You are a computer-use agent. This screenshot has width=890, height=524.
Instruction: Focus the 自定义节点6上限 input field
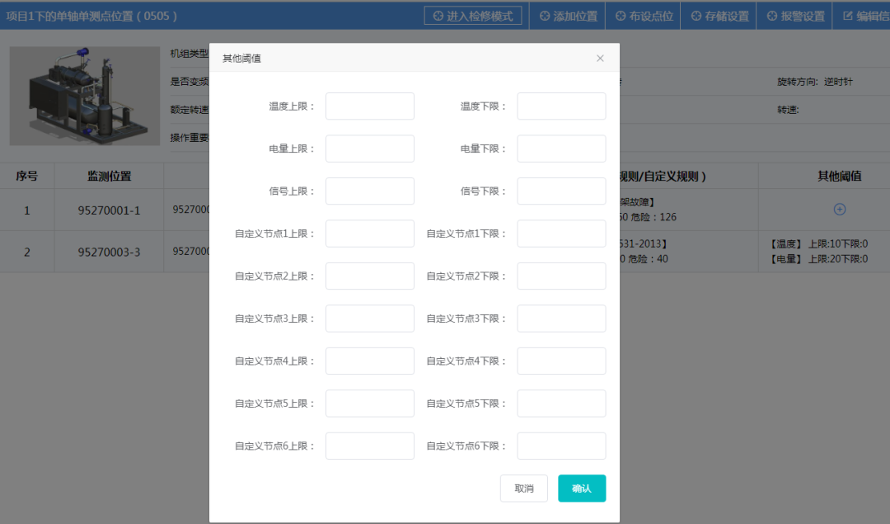coord(370,446)
